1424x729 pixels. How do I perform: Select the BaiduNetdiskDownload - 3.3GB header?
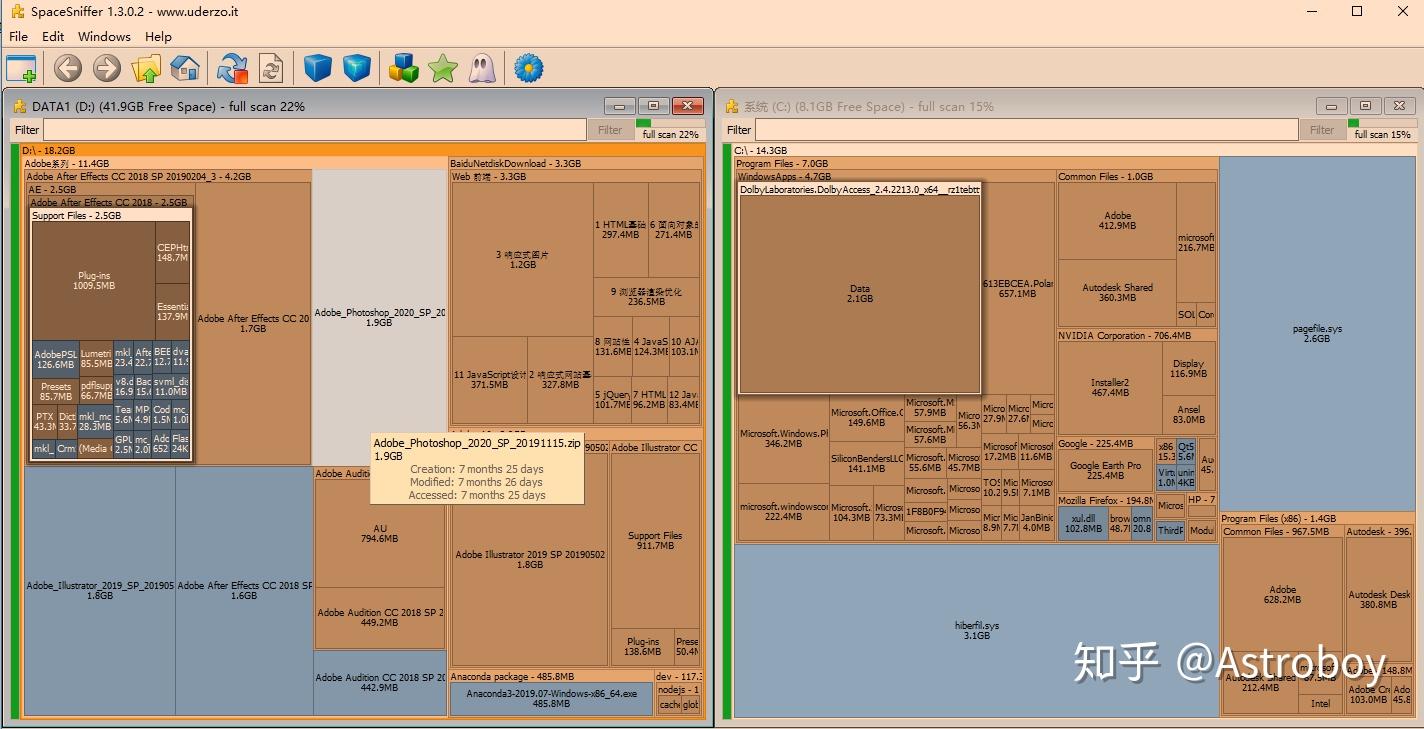point(576,163)
